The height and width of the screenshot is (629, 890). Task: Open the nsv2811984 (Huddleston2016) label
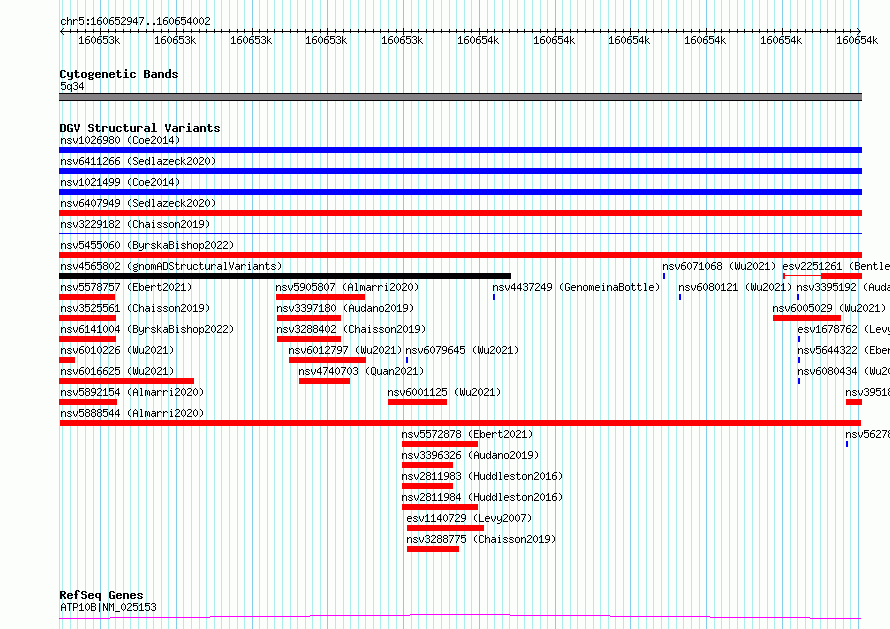482,497
